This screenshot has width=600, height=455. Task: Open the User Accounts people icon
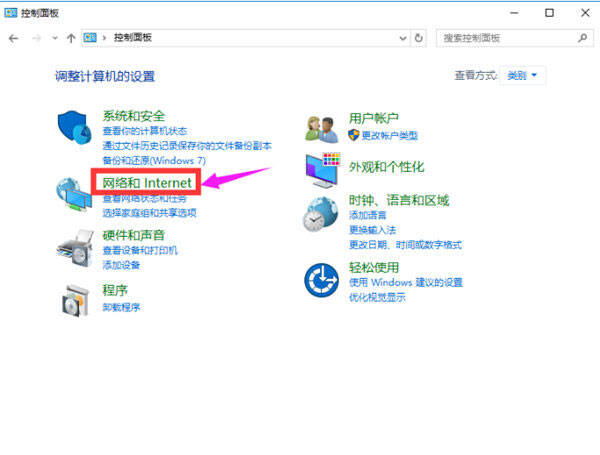pyautogui.click(x=321, y=129)
